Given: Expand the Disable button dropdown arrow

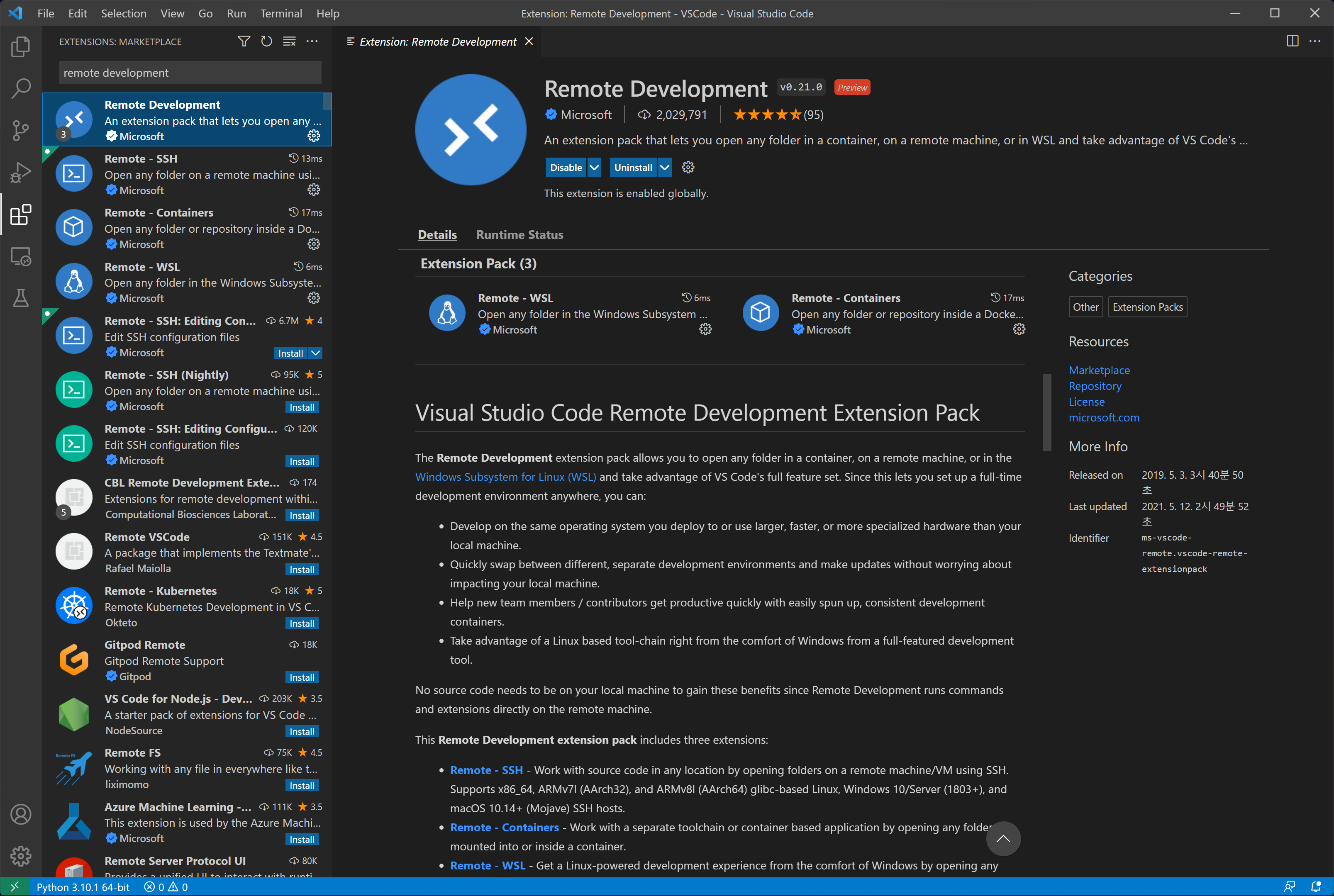Looking at the screenshot, I should (595, 168).
